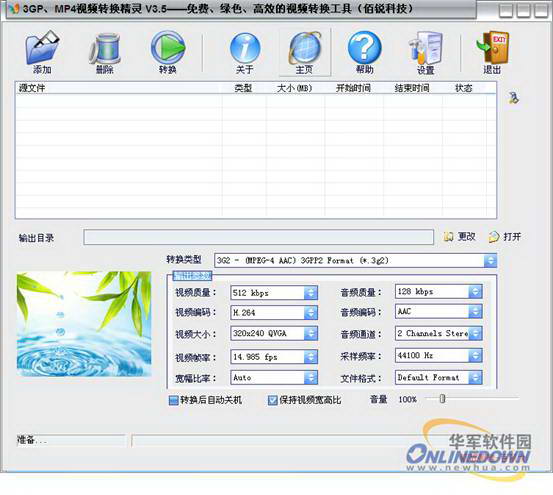This screenshot has height=495, width=553.
Task: Enable the 转换后自动关机 checkbox
Action: [173, 400]
